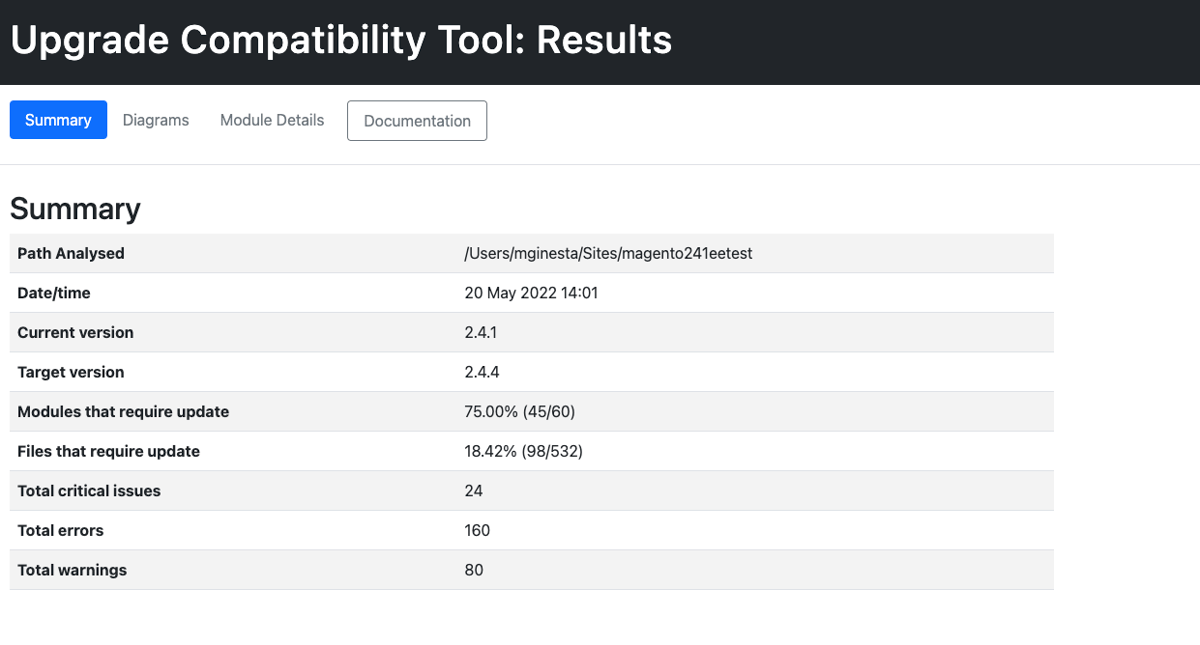This screenshot has width=1200, height=645.
Task: Open the Documentation button
Action: click(x=416, y=120)
